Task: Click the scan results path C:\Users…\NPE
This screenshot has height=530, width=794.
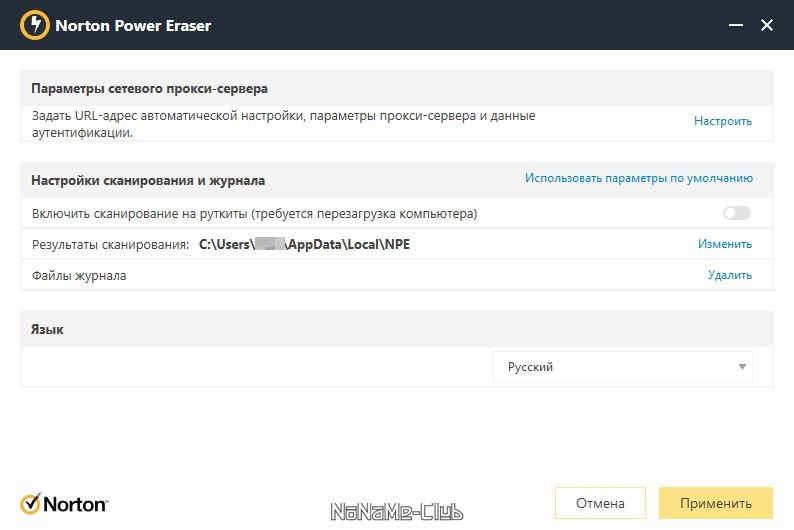Action: tap(304, 244)
